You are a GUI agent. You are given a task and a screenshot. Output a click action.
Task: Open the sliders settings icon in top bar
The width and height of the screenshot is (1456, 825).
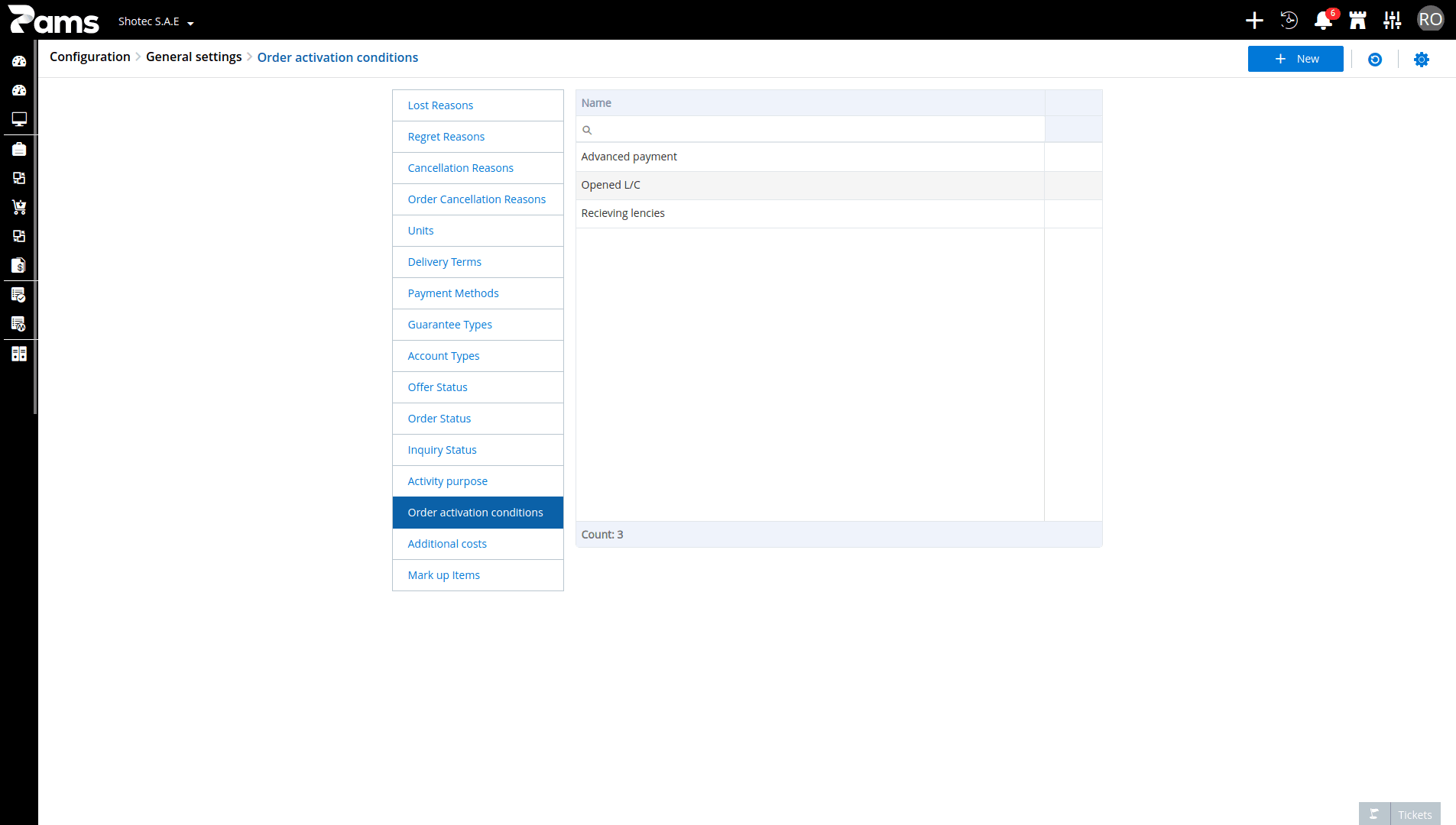point(1393,21)
